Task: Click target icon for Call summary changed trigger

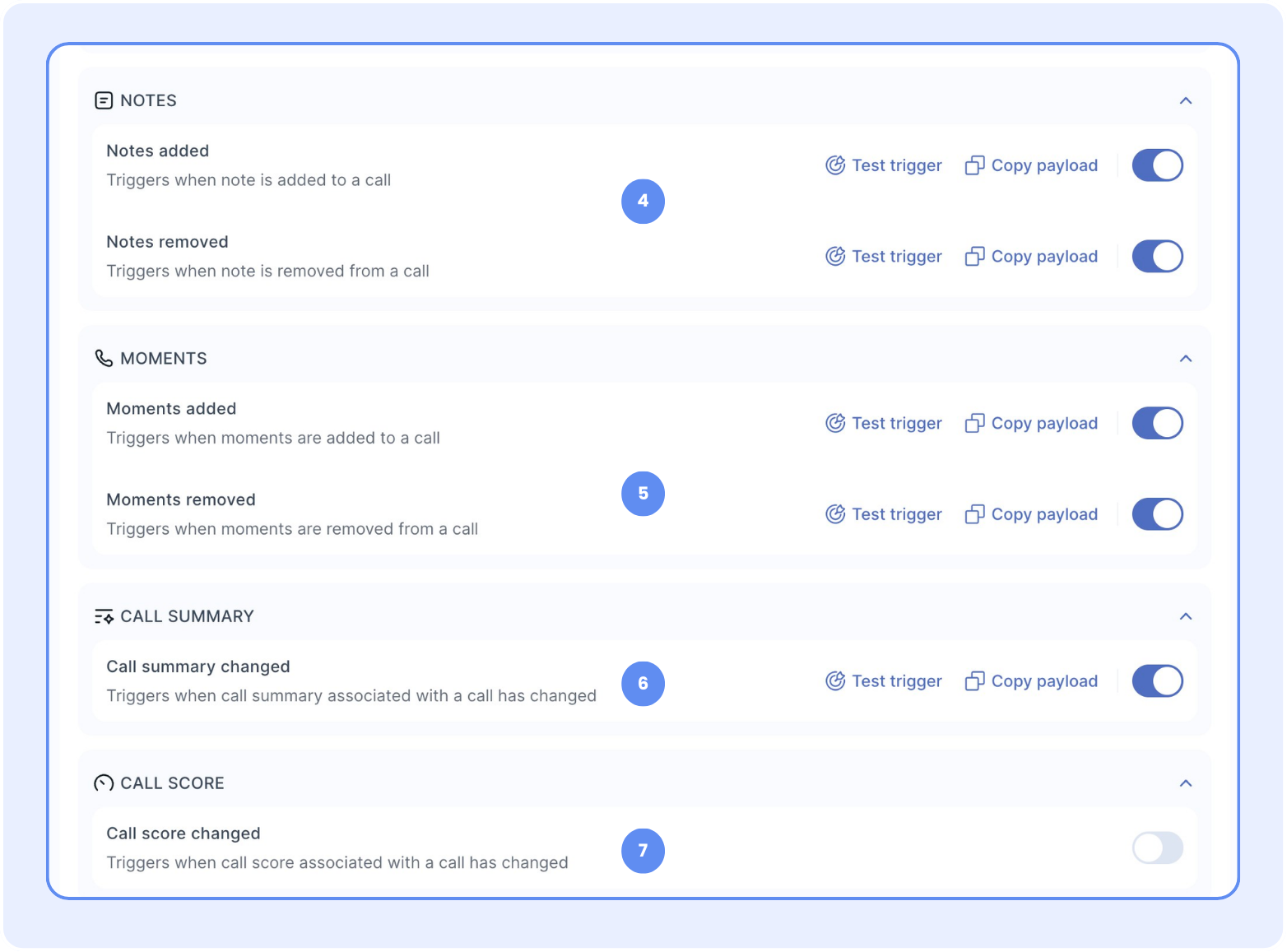Action: 835,681
